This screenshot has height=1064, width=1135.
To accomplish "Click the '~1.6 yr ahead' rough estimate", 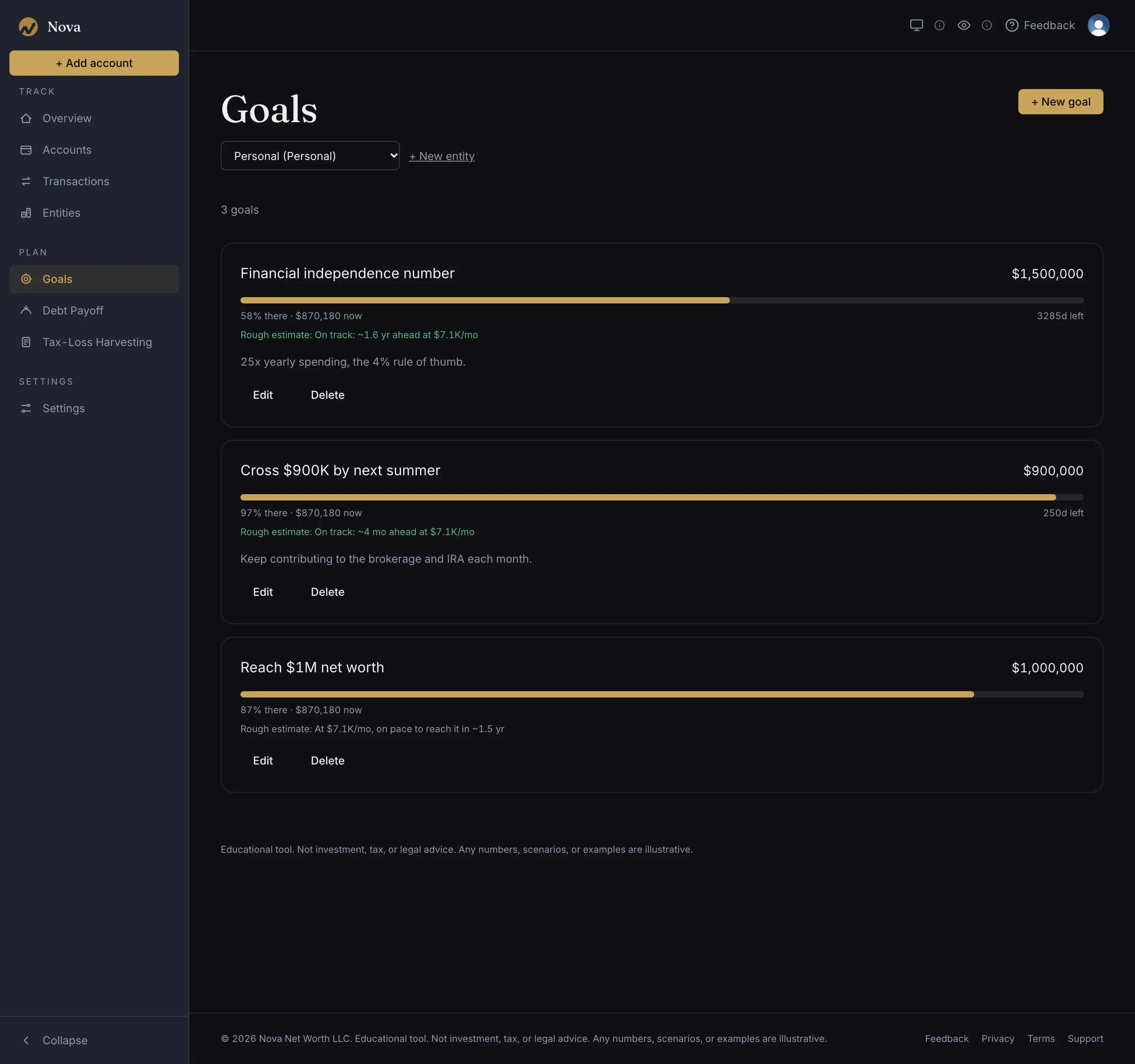I will click(359, 335).
